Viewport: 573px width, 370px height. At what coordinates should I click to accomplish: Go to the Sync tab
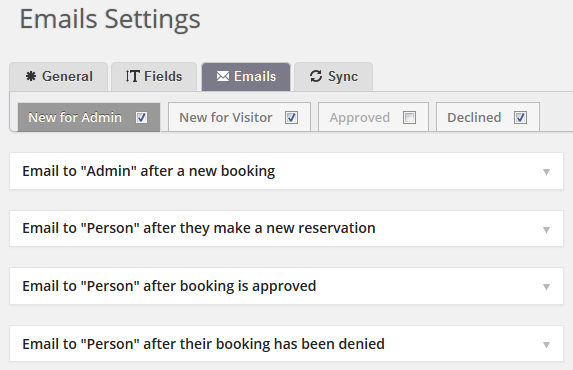[x=334, y=77]
